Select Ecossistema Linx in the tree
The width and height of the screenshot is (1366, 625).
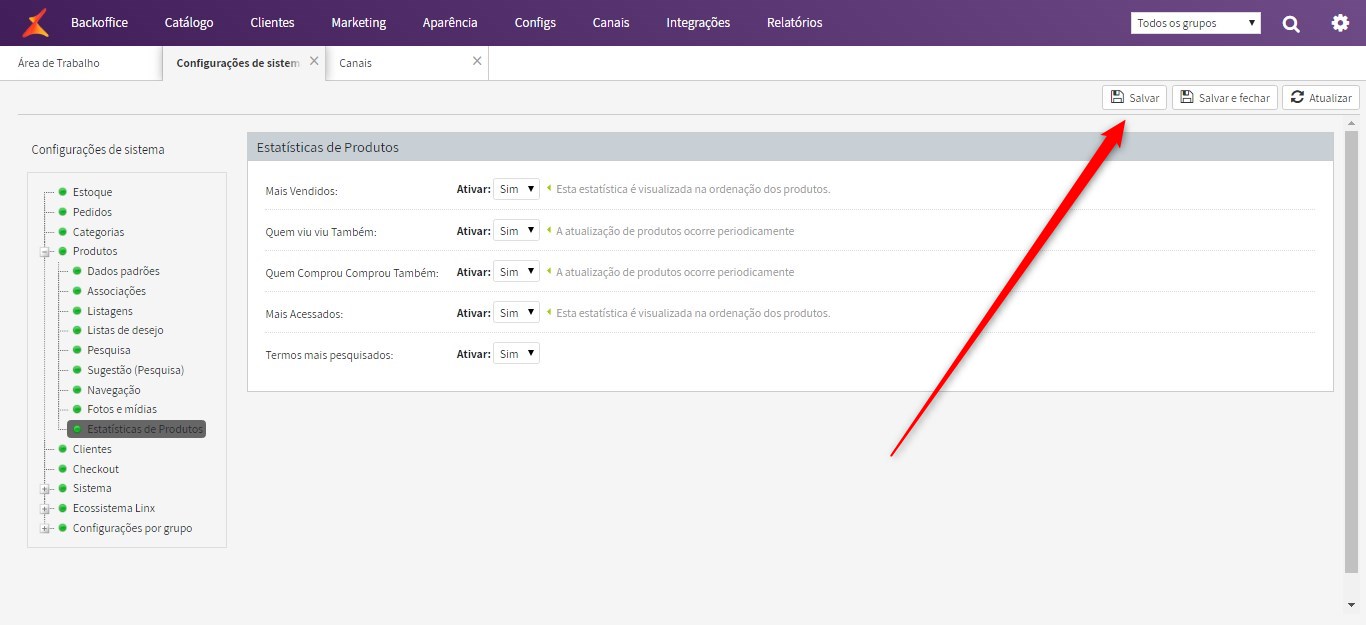(x=114, y=508)
